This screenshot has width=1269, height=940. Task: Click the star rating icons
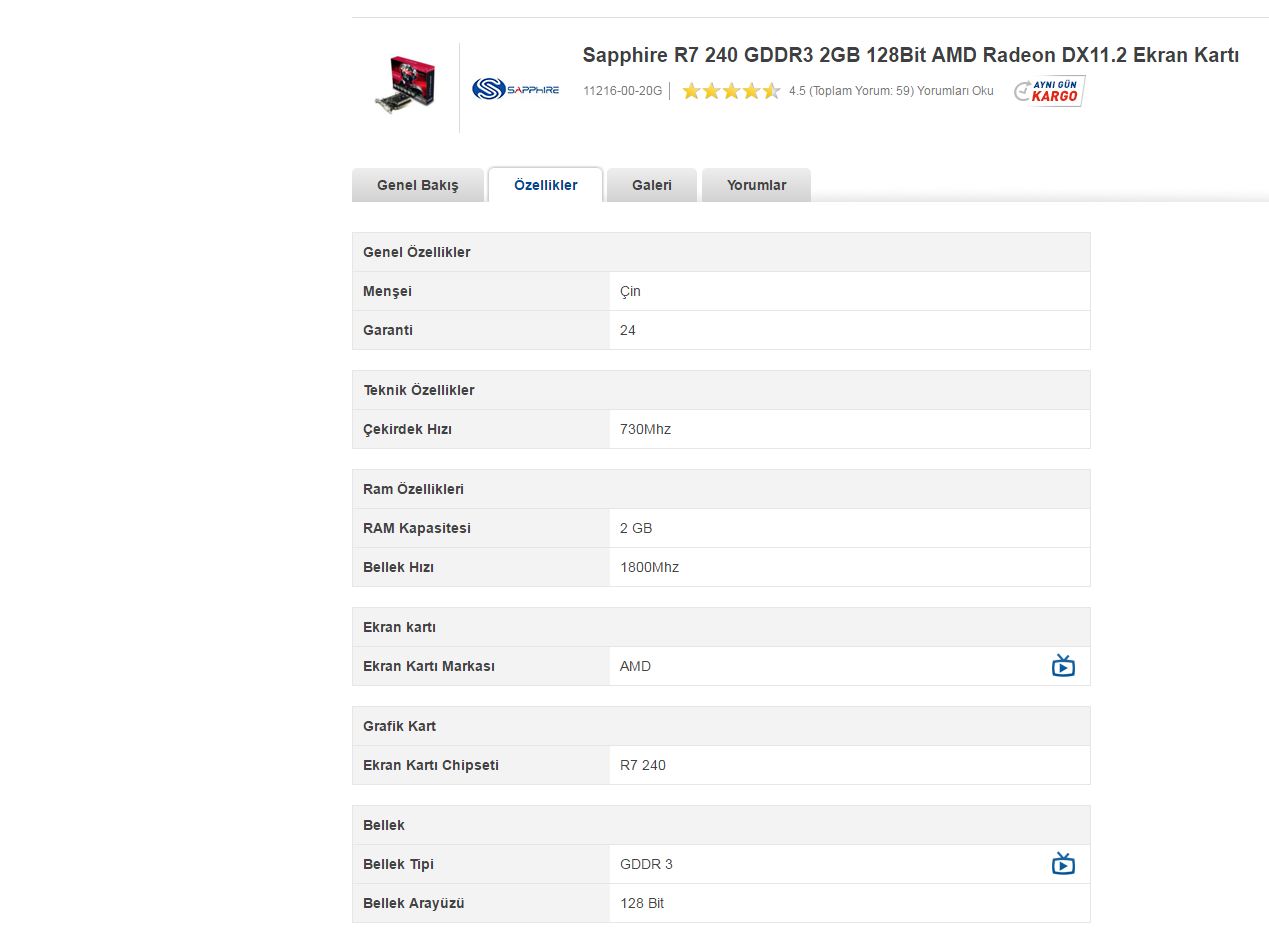coord(731,91)
